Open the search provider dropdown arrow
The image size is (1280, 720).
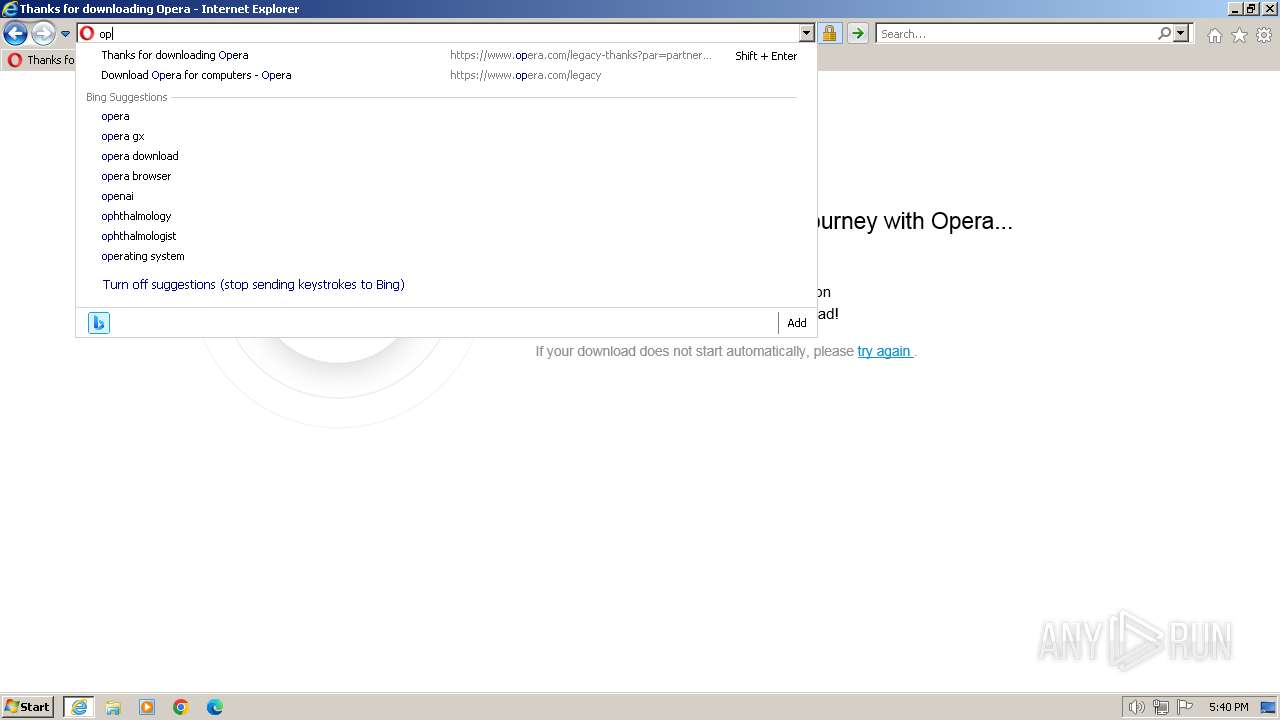(1181, 34)
